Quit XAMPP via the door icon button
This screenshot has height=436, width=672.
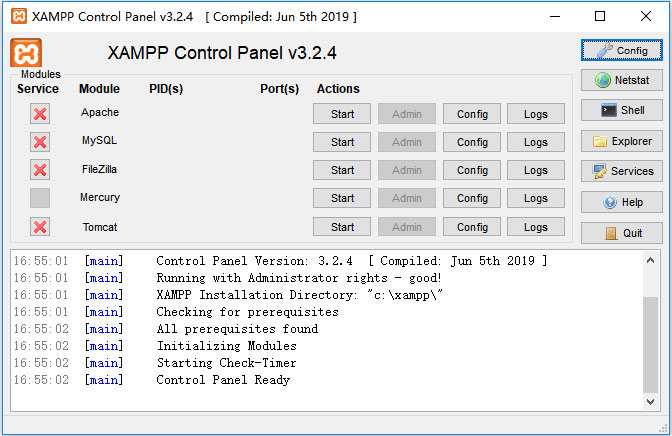coord(621,233)
